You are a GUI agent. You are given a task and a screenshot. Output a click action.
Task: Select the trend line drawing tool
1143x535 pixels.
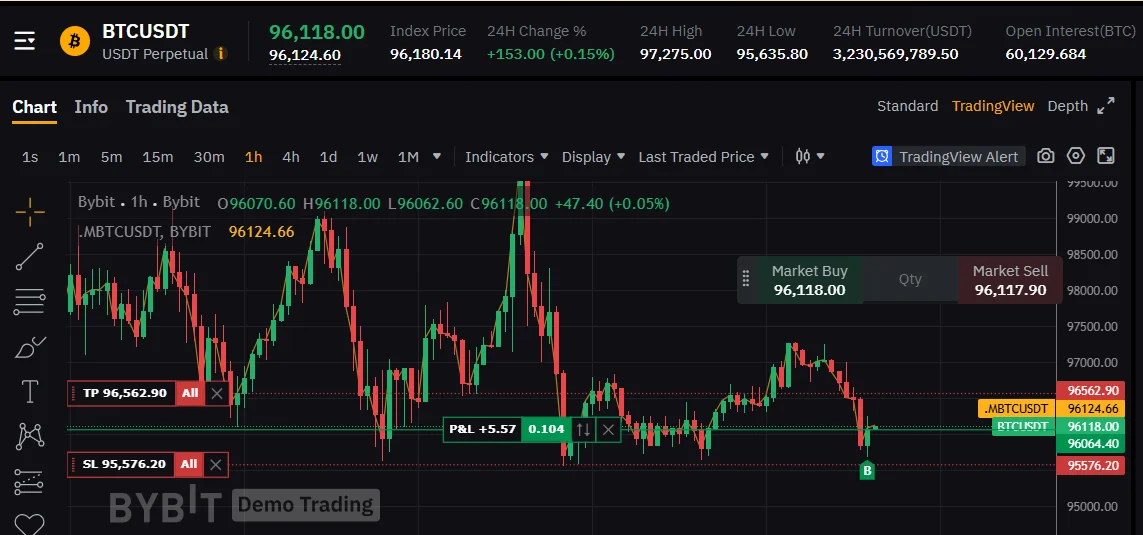(29, 257)
